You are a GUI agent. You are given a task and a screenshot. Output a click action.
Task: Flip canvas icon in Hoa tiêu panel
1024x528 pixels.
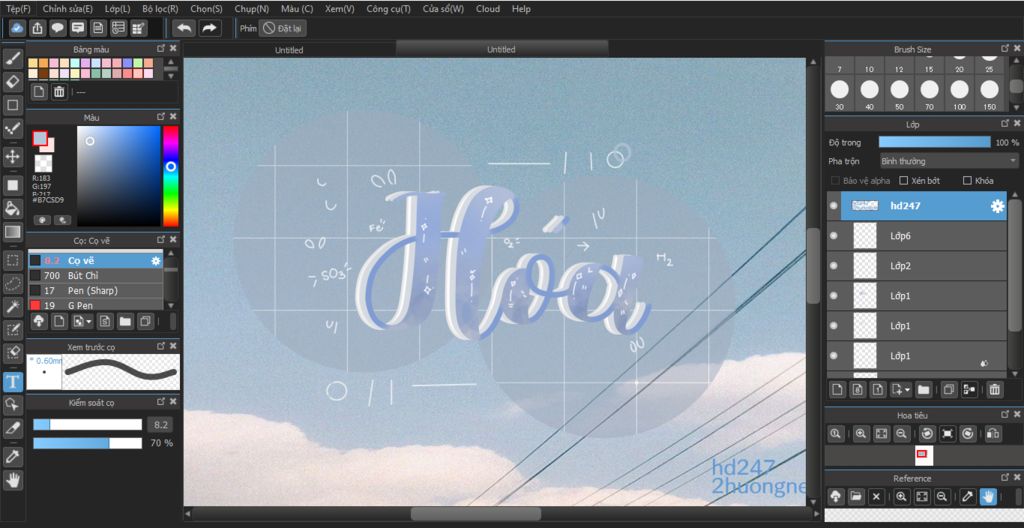993,433
